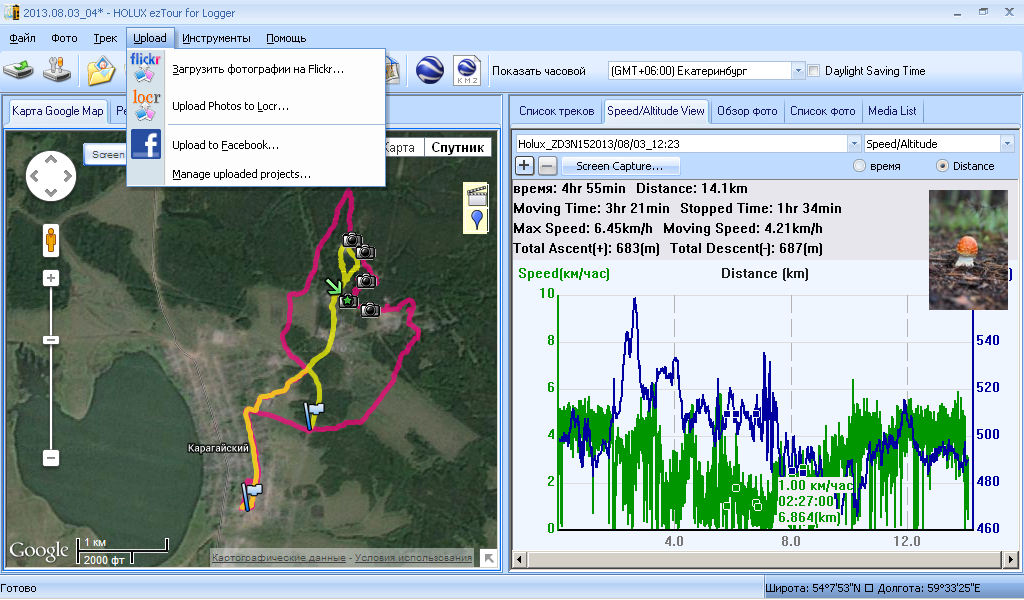Open the Фото menu
1024x600 pixels.
[64, 38]
